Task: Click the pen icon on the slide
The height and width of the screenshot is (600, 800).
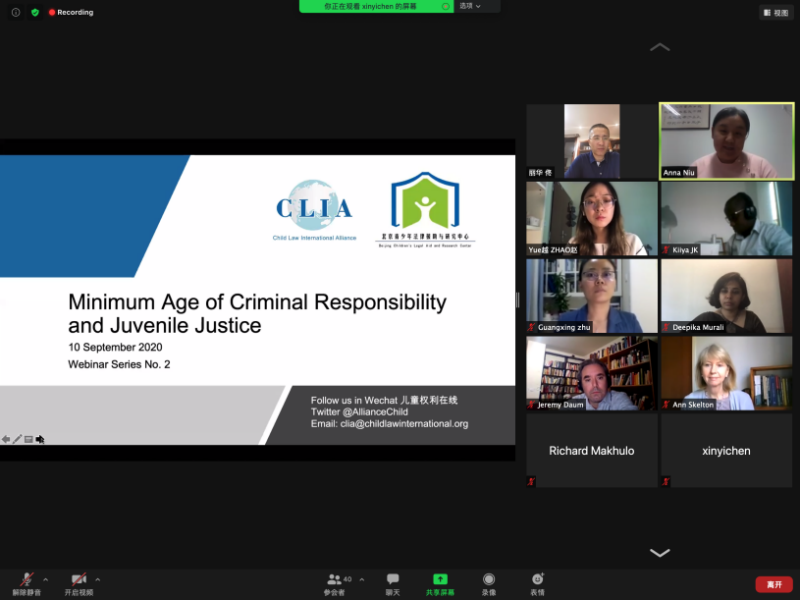Action: pyautogui.click(x=17, y=439)
